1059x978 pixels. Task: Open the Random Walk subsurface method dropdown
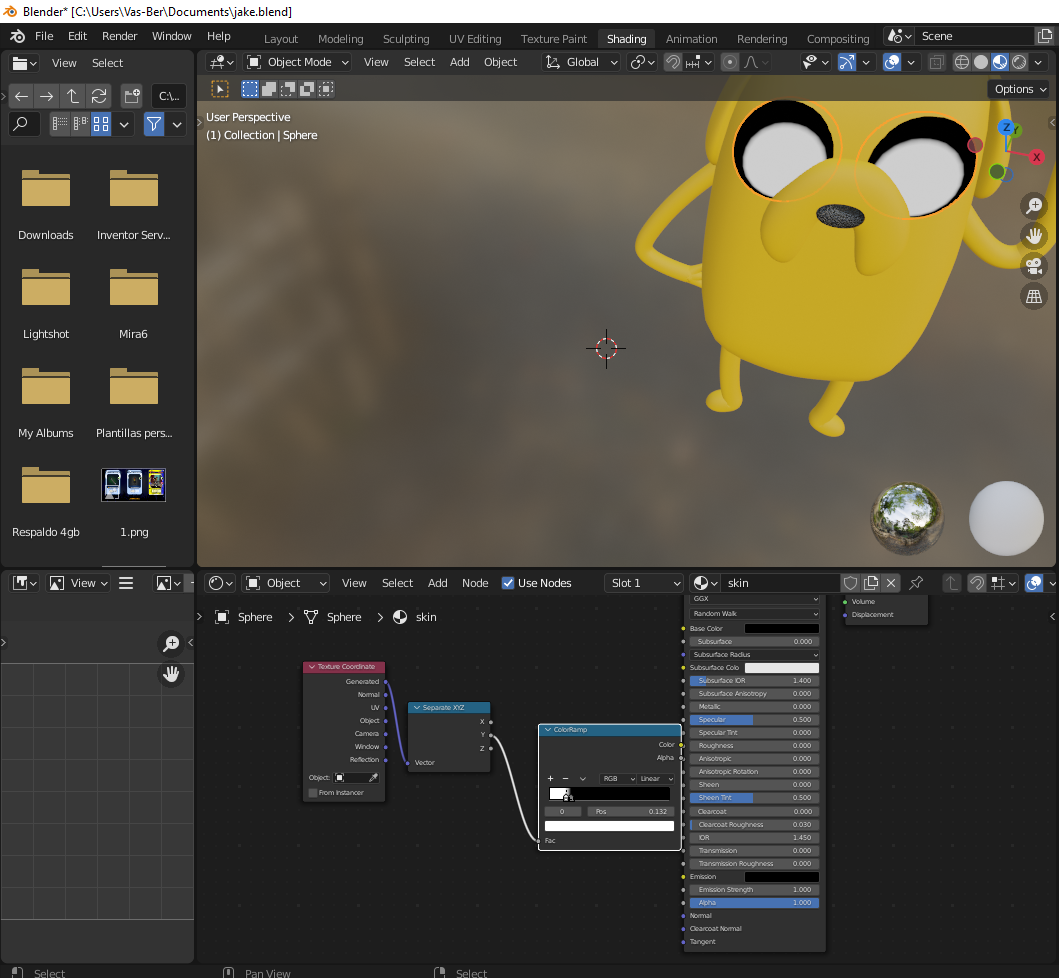[754, 614]
